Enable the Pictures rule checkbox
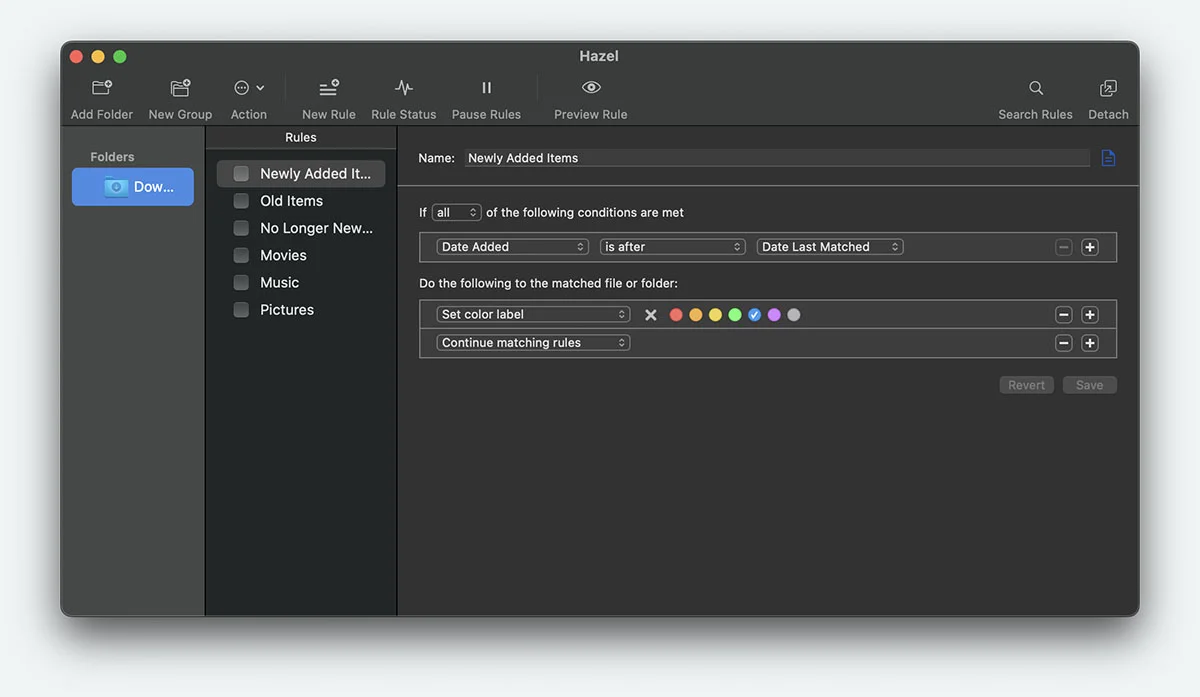The image size is (1200, 697). point(241,310)
